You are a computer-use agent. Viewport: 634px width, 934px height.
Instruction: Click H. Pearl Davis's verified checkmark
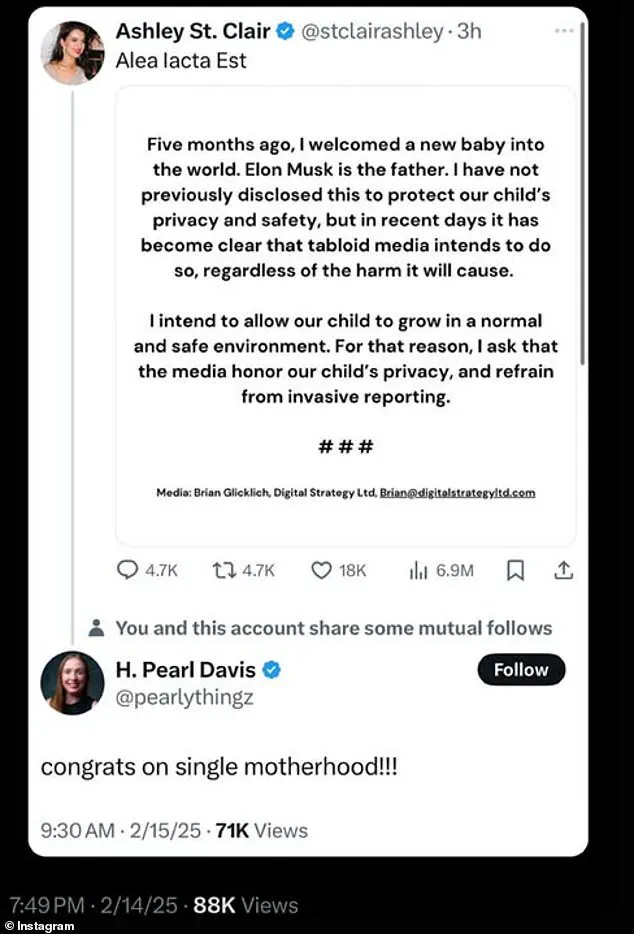coord(270,669)
